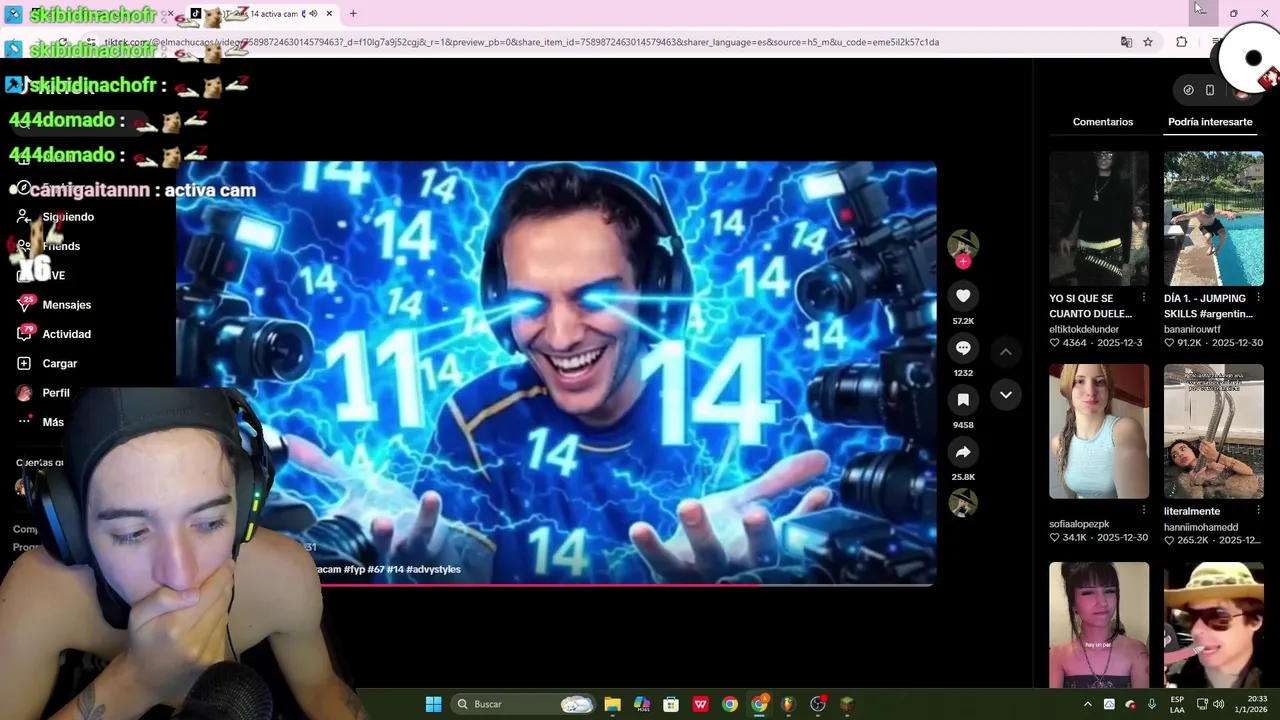Expand hidden system tray icons chevron
Image resolution: width=1280 pixels, height=720 pixels.
click(x=1088, y=704)
